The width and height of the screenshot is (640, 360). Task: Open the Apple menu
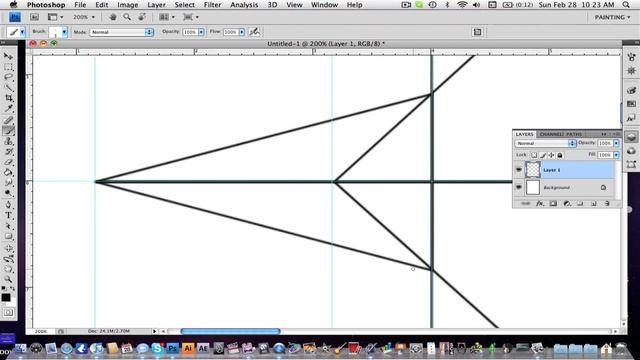point(13,5)
